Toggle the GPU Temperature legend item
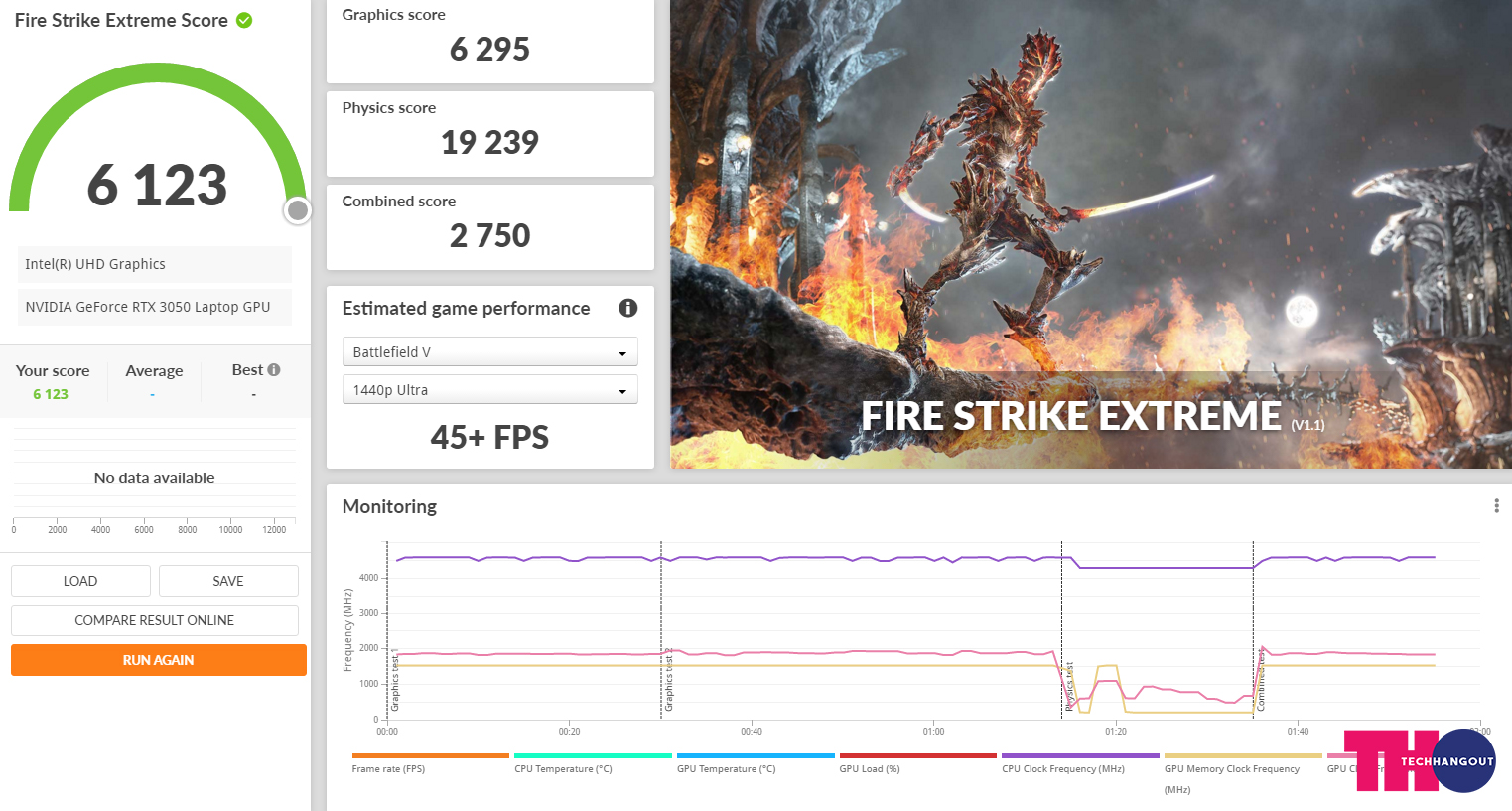 tap(756, 762)
